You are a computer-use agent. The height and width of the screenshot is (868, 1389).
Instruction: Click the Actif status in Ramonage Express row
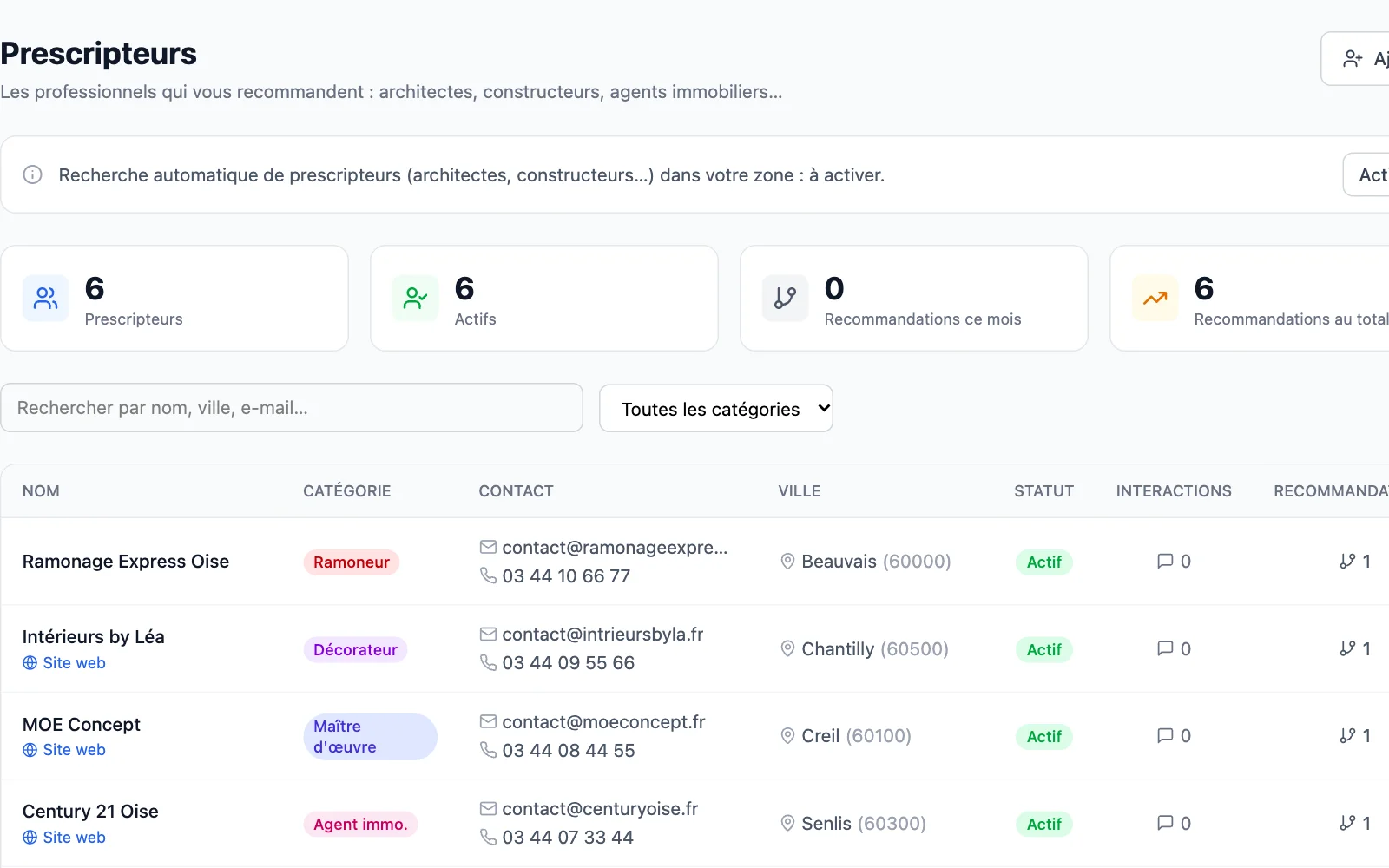click(1044, 562)
